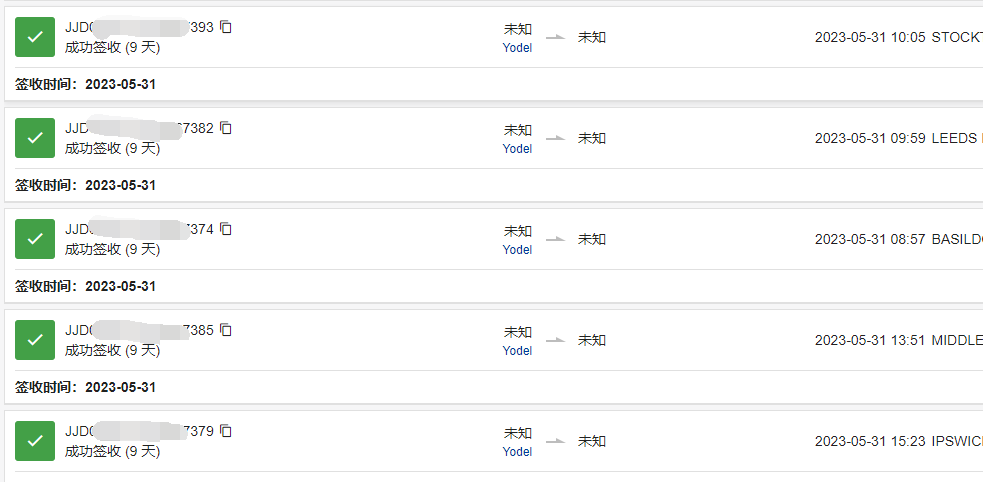Select tracking number text ending in 7385
The width and height of the screenshot is (983, 482).
[x=139, y=330]
